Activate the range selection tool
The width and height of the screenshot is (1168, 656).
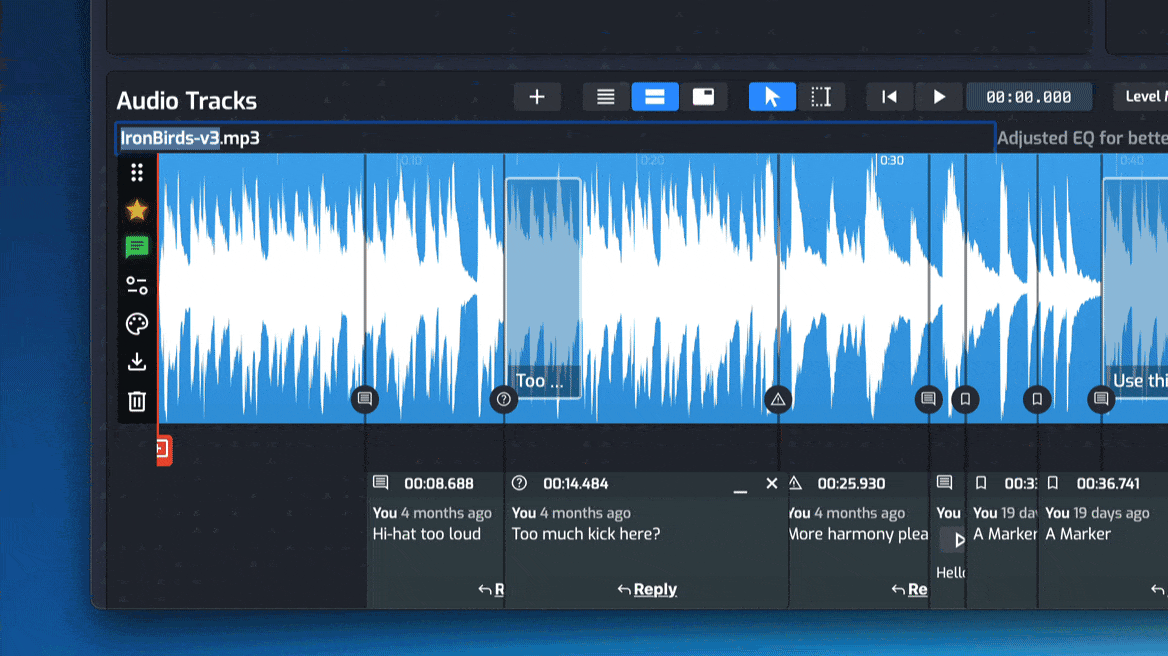(x=821, y=97)
